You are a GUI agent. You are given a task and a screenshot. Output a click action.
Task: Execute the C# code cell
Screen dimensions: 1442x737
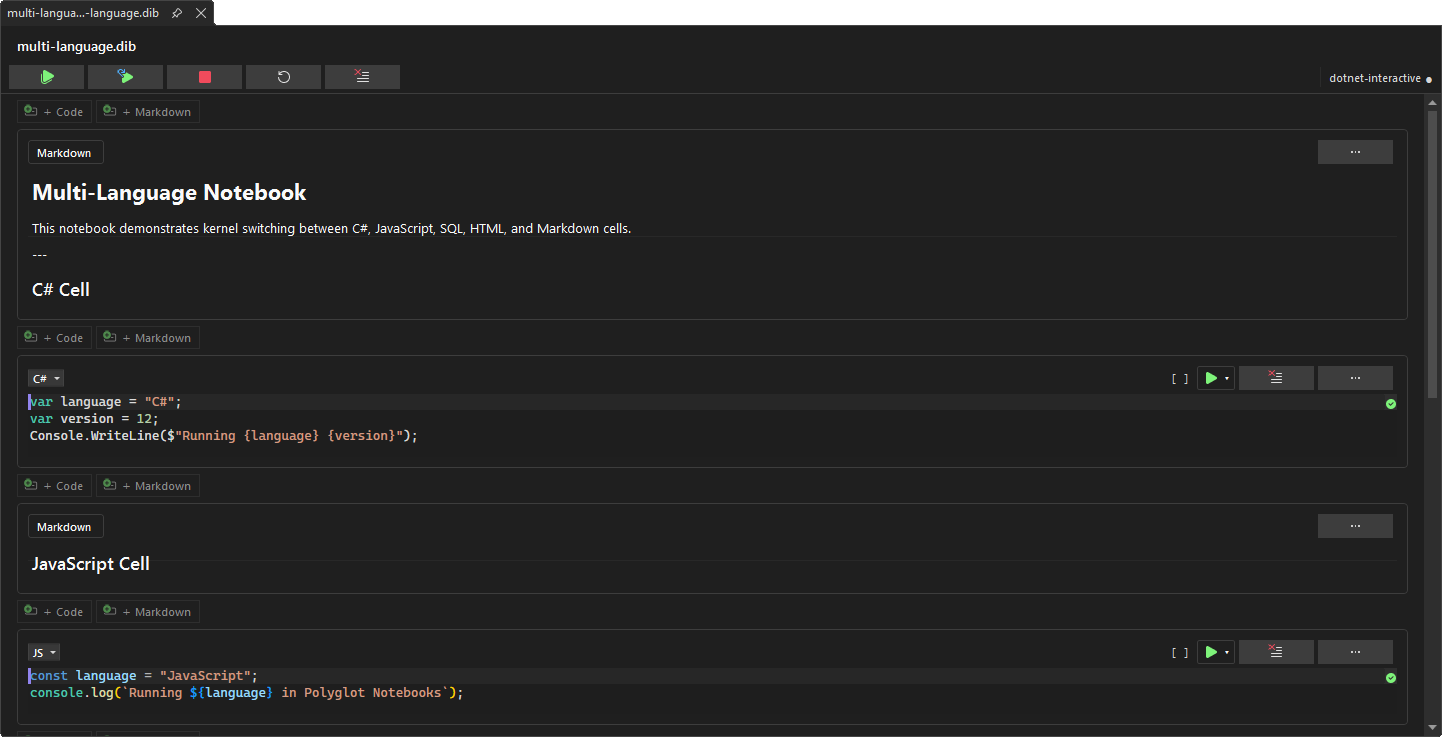point(1211,377)
